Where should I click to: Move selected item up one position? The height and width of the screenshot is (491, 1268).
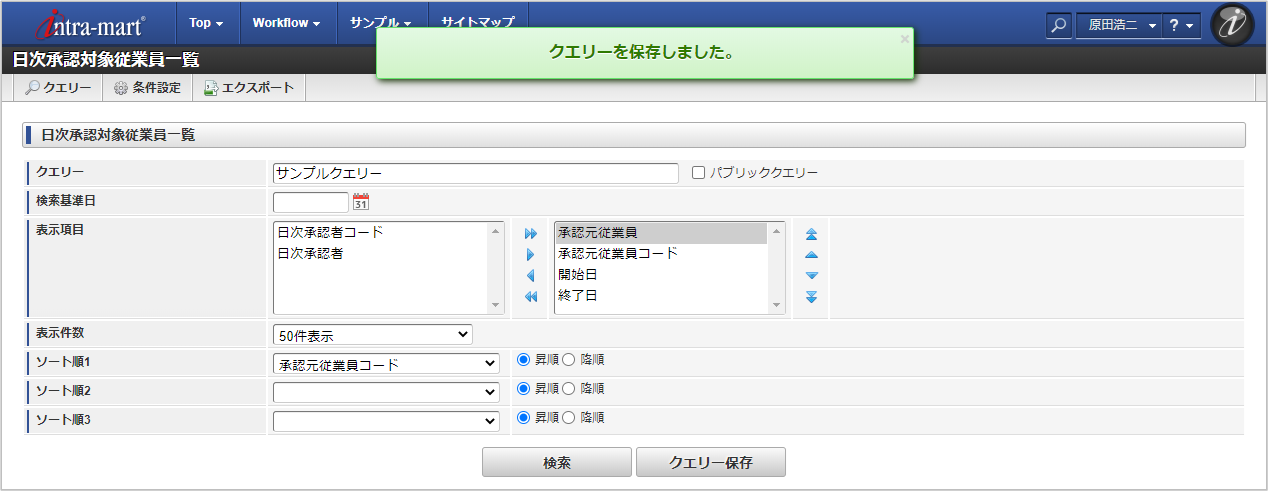click(x=811, y=255)
